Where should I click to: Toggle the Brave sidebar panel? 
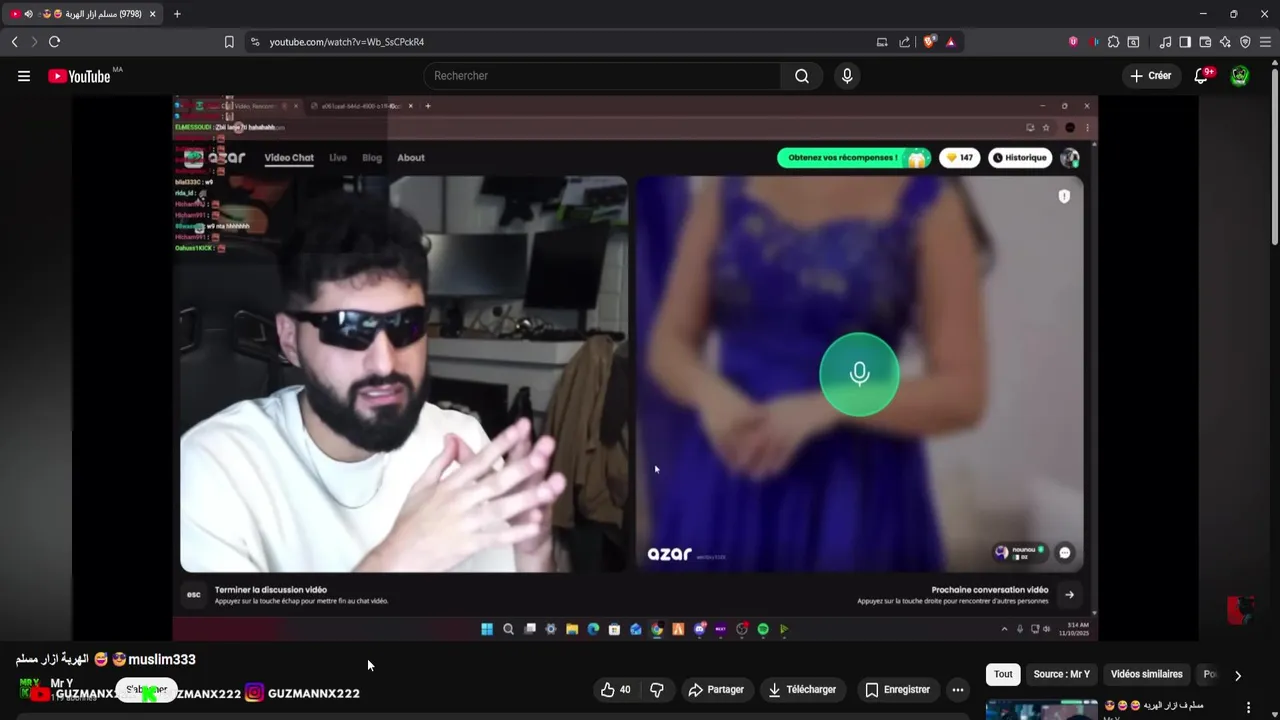(x=1185, y=42)
